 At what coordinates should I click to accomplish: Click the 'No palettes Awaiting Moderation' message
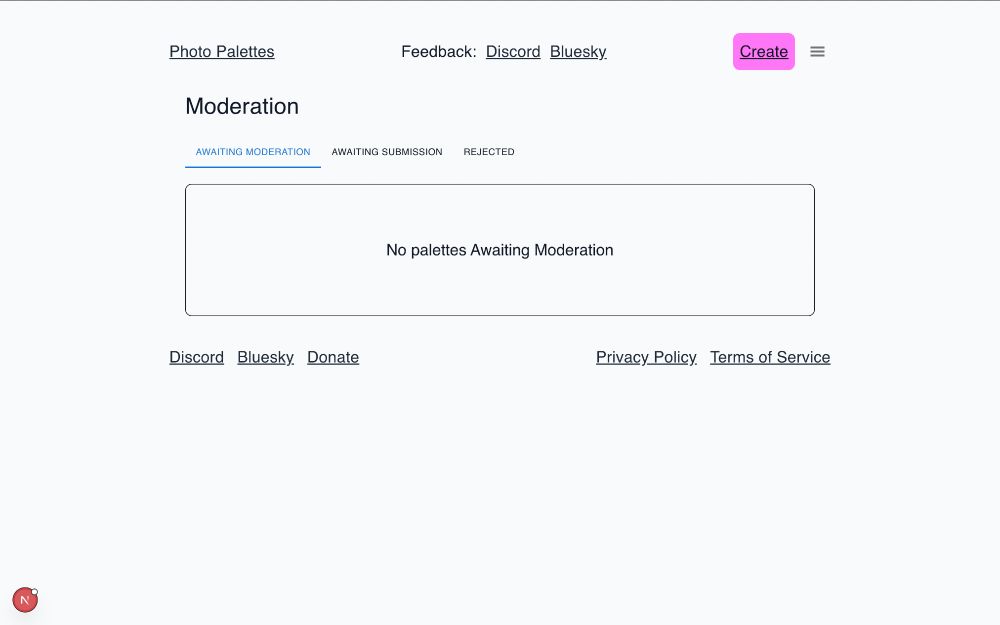click(x=499, y=250)
